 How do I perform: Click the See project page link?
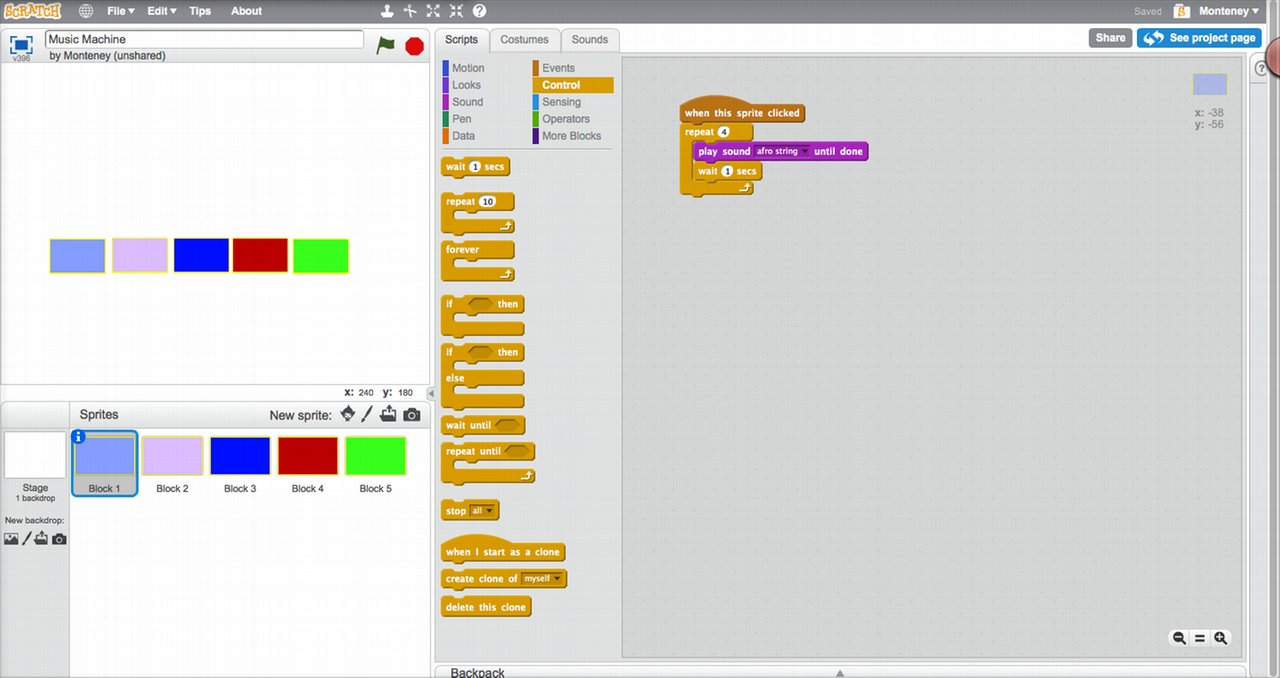tap(1199, 37)
